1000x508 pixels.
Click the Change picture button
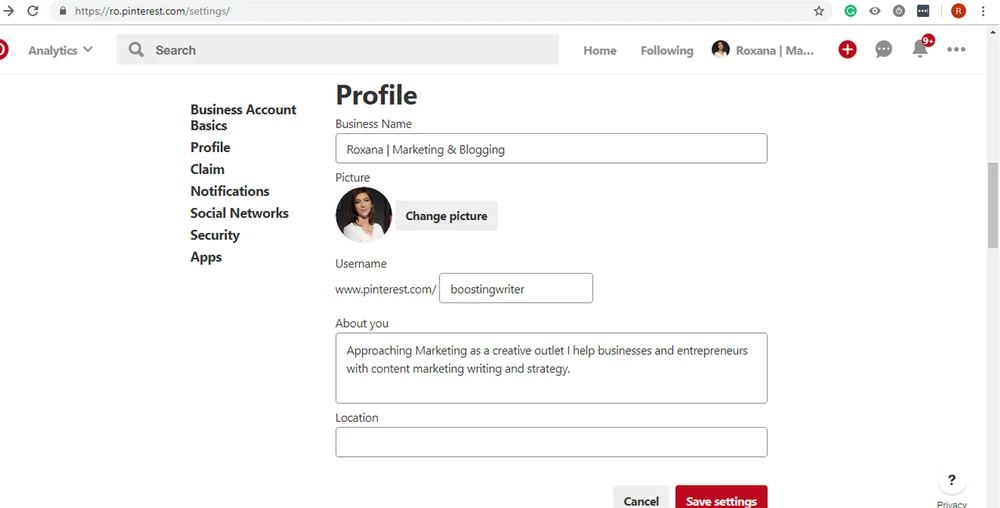446,216
